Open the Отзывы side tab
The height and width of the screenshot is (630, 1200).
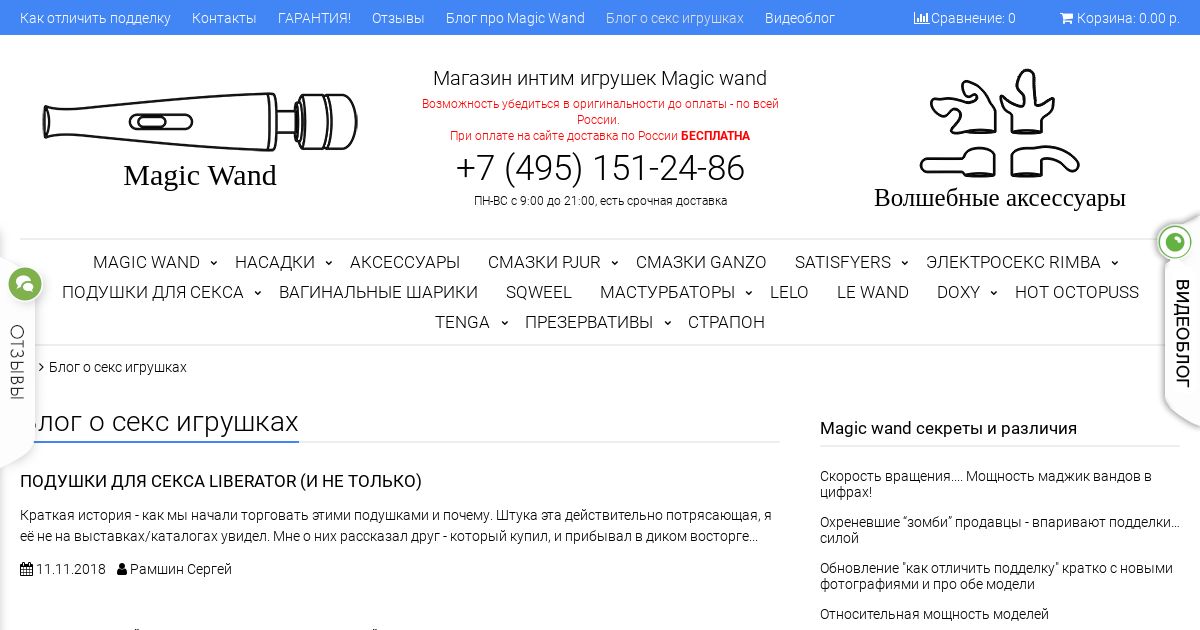(x=16, y=362)
